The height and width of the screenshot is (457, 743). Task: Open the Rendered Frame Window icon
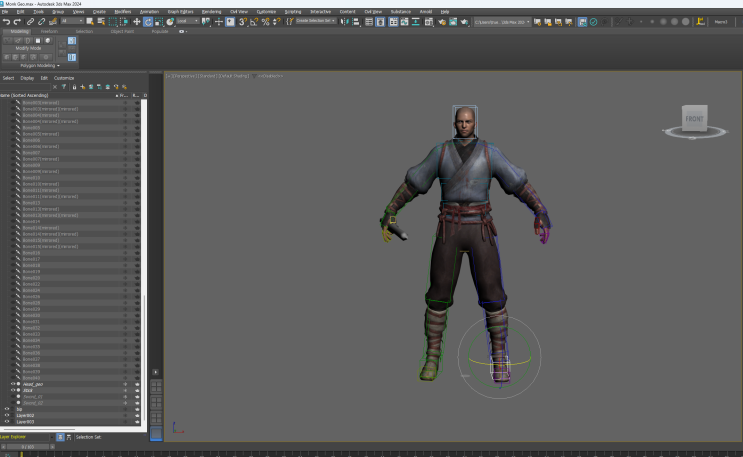[453, 22]
